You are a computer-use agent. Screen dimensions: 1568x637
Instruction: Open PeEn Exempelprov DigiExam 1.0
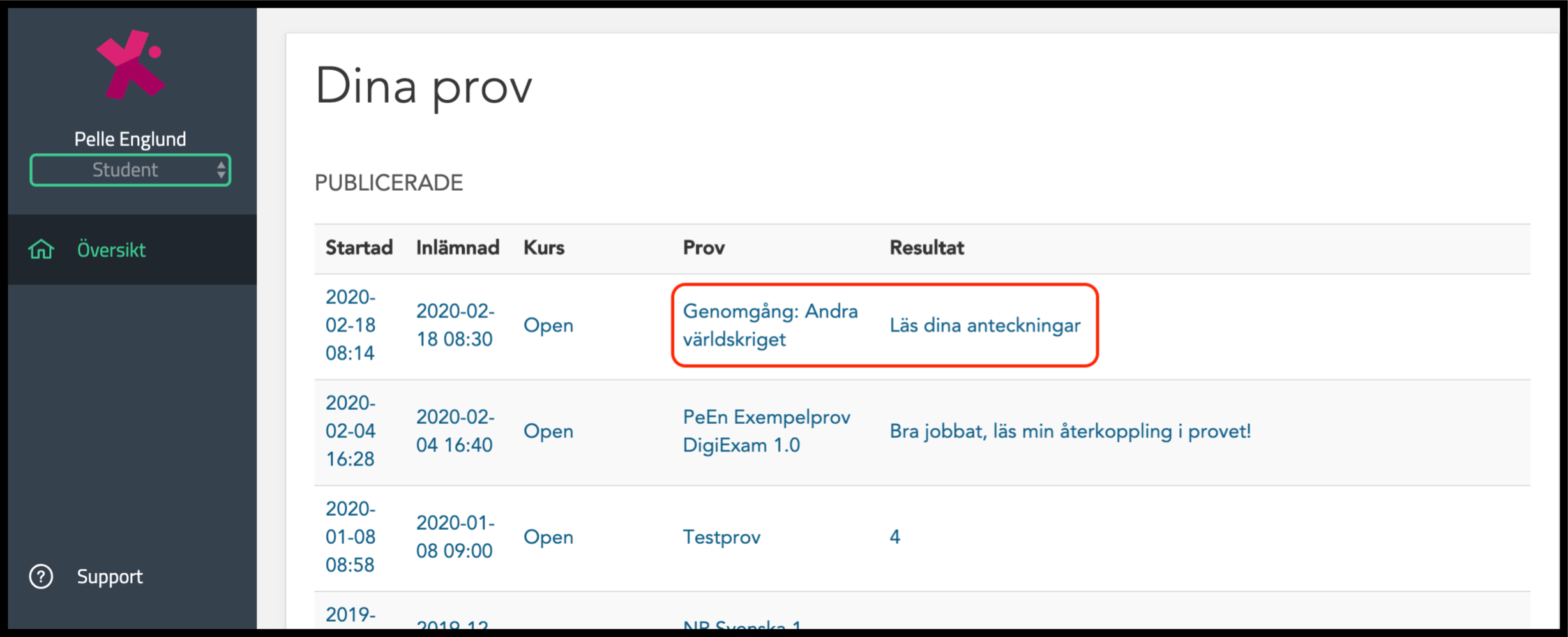pos(766,431)
